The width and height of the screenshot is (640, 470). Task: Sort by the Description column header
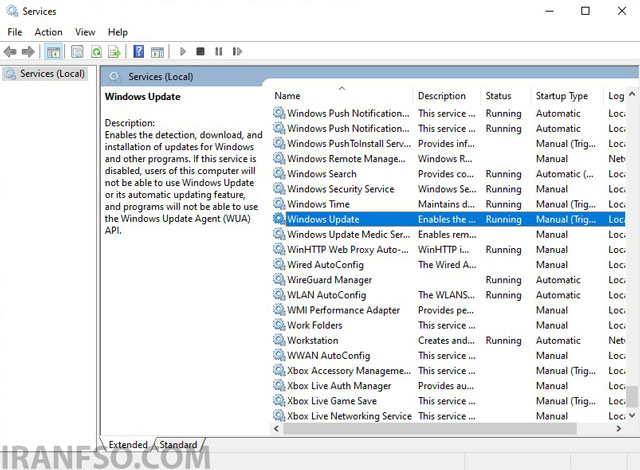click(x=447, y=96)
